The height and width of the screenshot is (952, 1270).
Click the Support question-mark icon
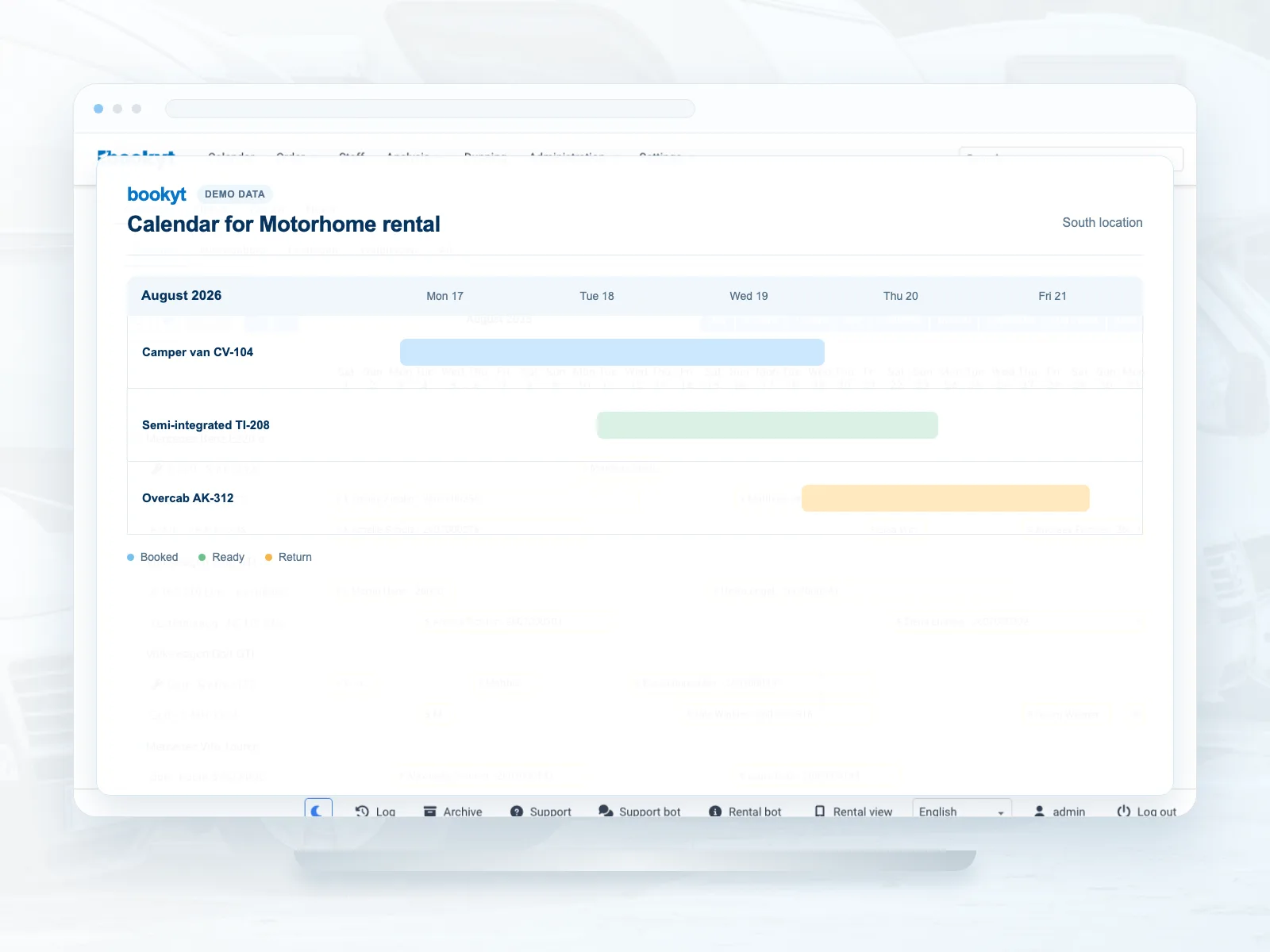[x=517, y=811]
